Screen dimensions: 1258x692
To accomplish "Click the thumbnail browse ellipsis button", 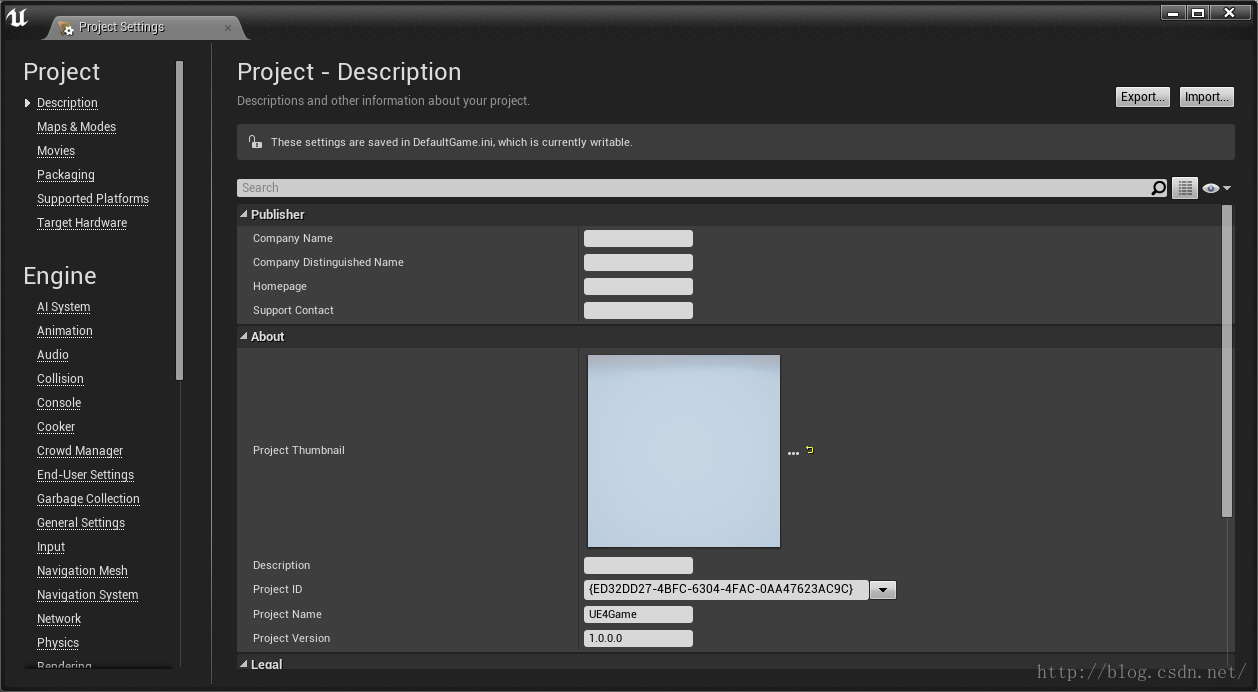I will 793,452.
